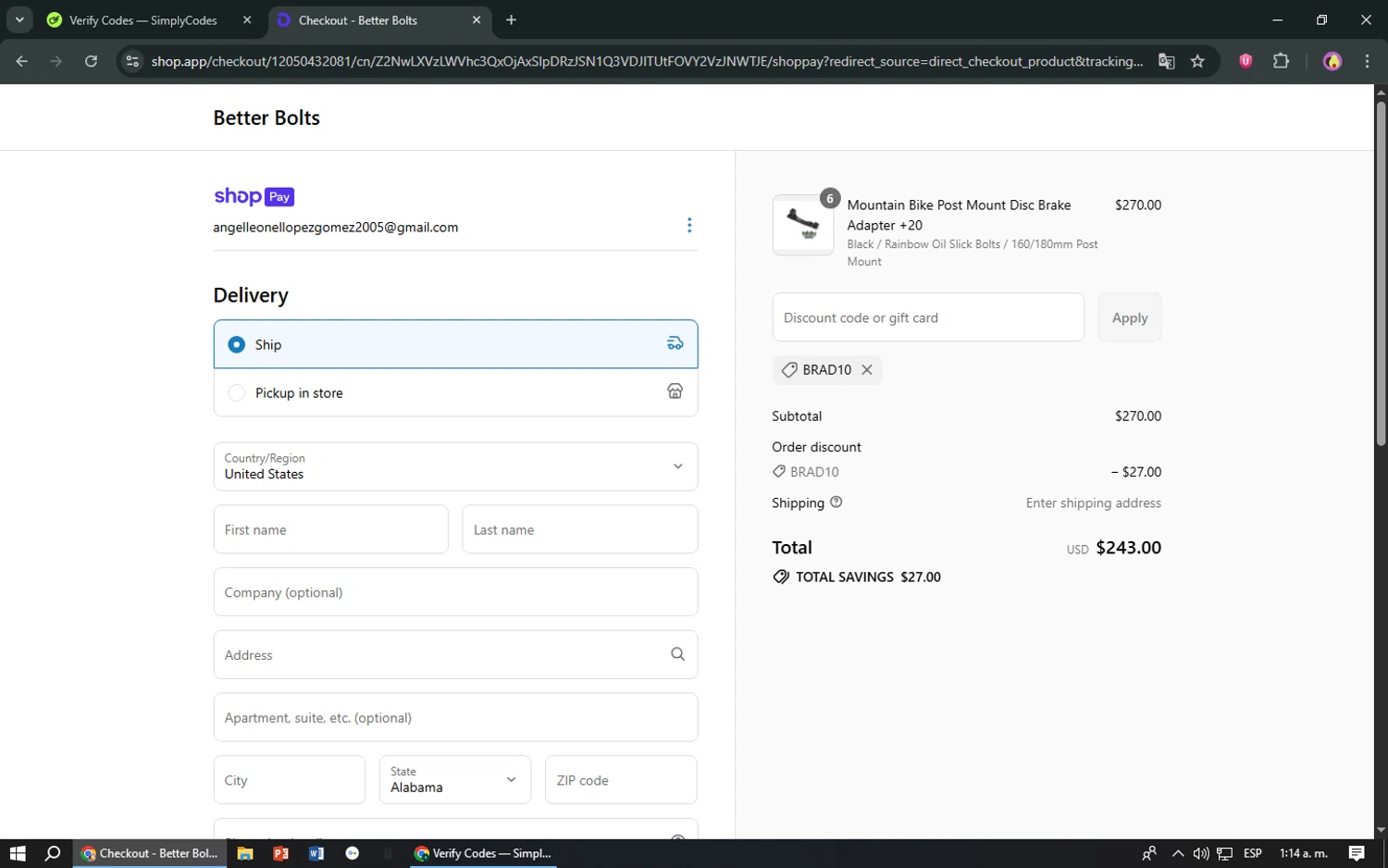This screenshot has width=1388, height=868.
Task: Open the Chrome profile avatar
Action: pyautogui.click(x=1332, y=61)
